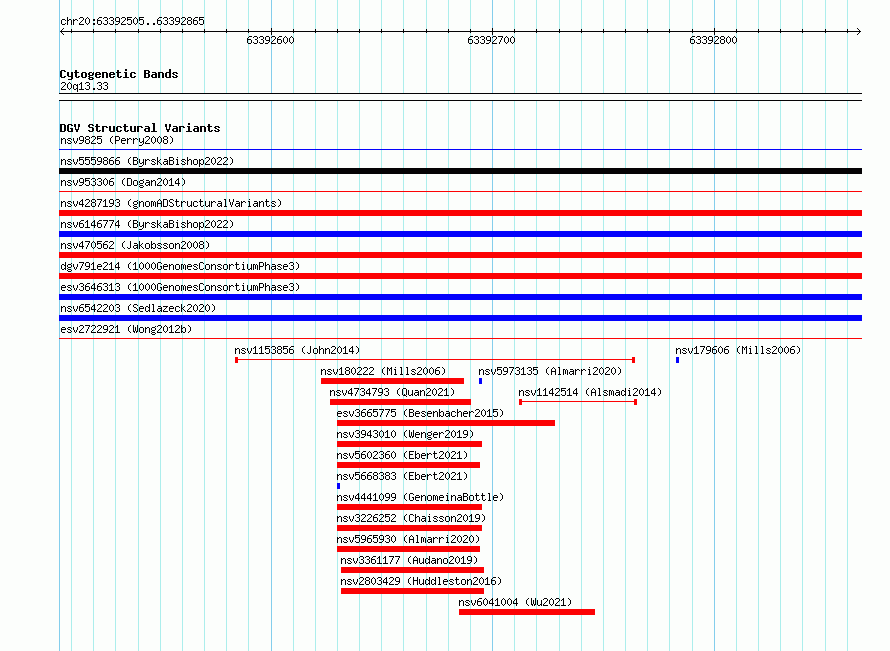Open esv3665775 (Besenbacher2015) label

tap(420, 413)
